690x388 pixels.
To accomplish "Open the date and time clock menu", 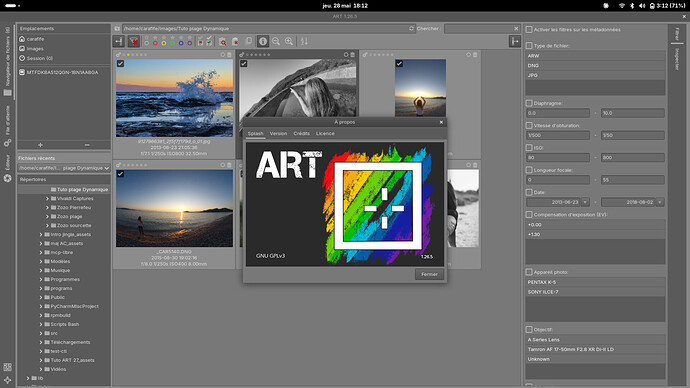I will tap(345, 6).
